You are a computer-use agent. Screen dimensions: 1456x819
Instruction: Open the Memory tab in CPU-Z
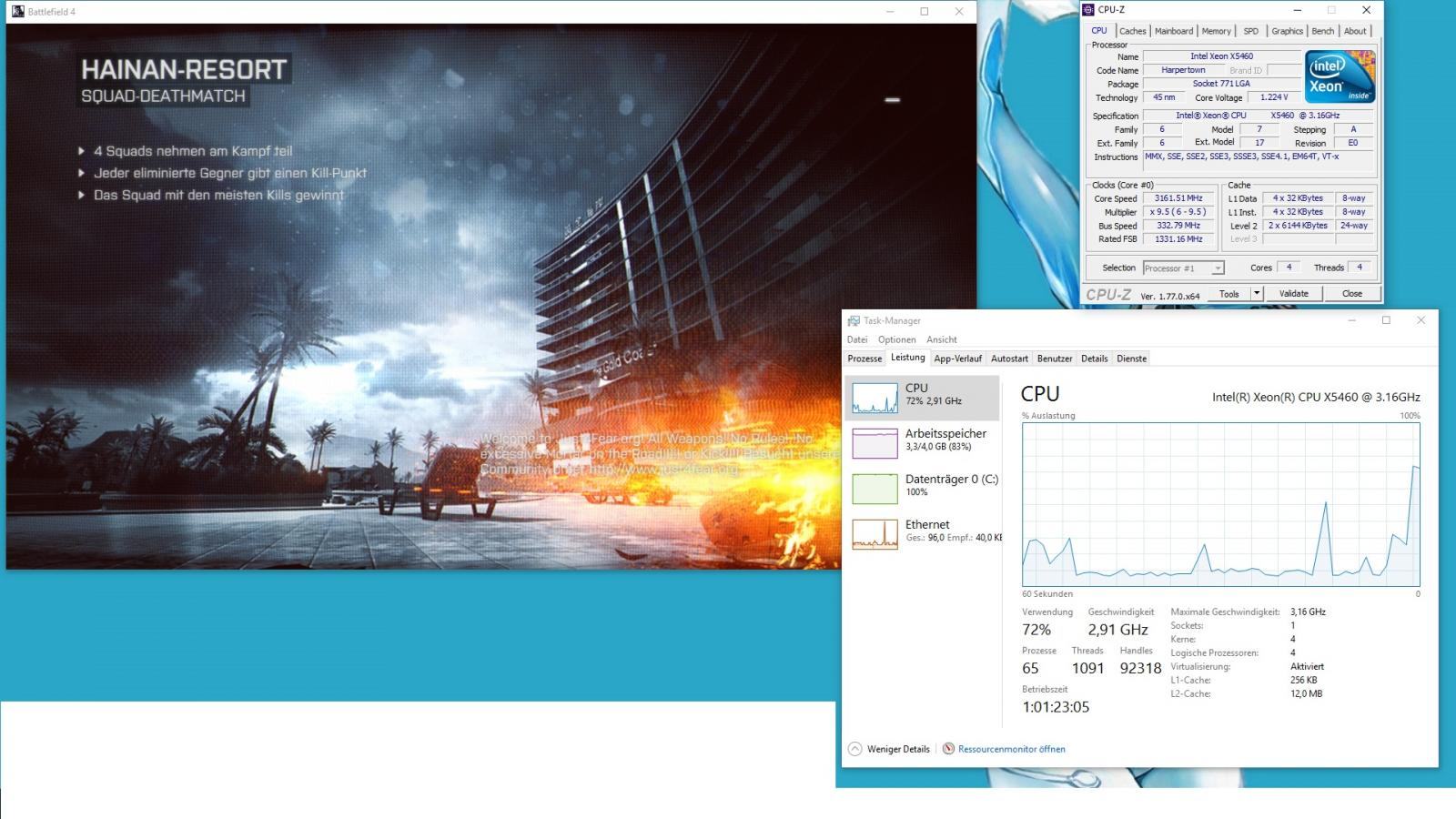pyautogui.click(x=1216, y=31)
